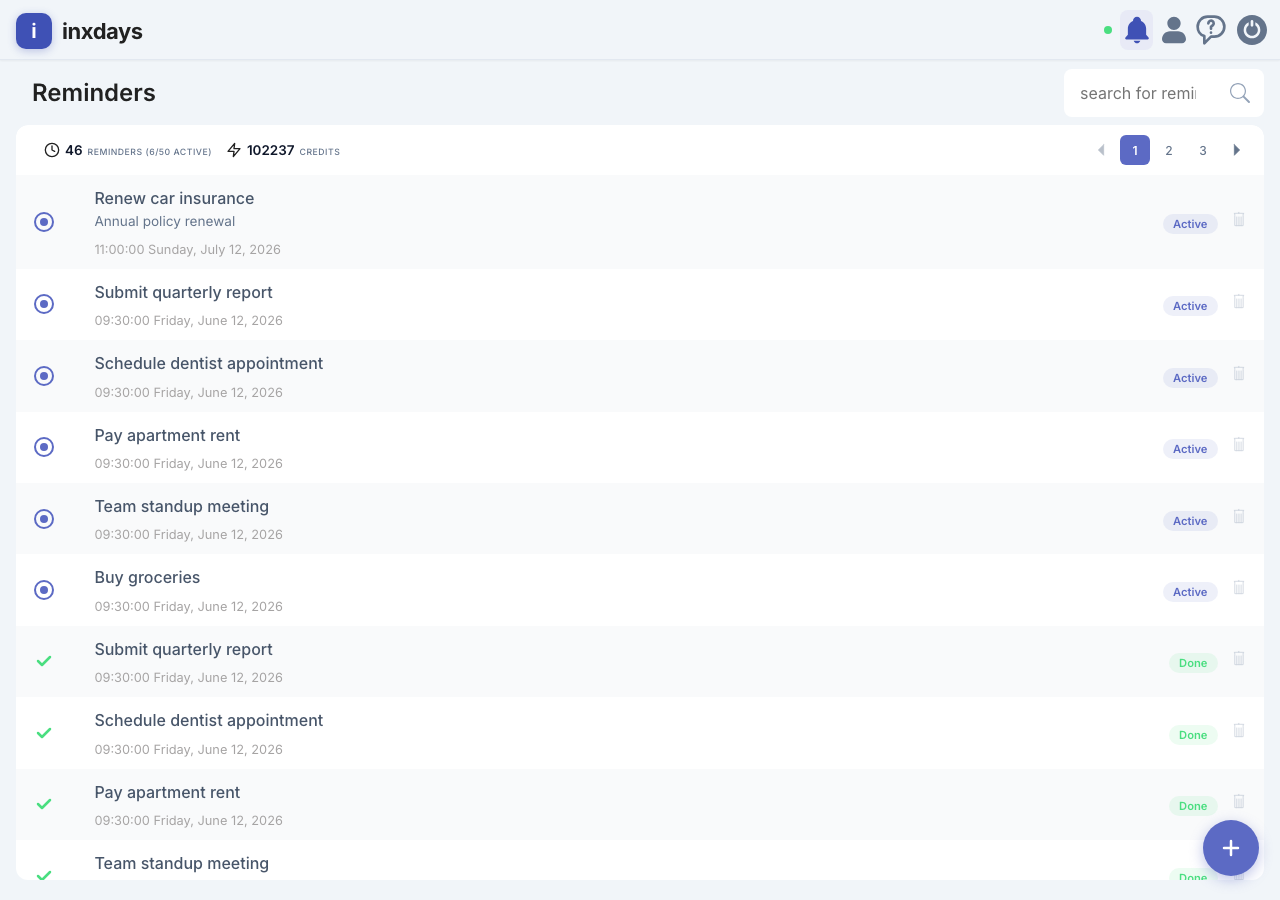Toggle active Pay apartment rent status circle
Image resolution: width=1280 pixels, height=900 pixels.
pos(44,447)
